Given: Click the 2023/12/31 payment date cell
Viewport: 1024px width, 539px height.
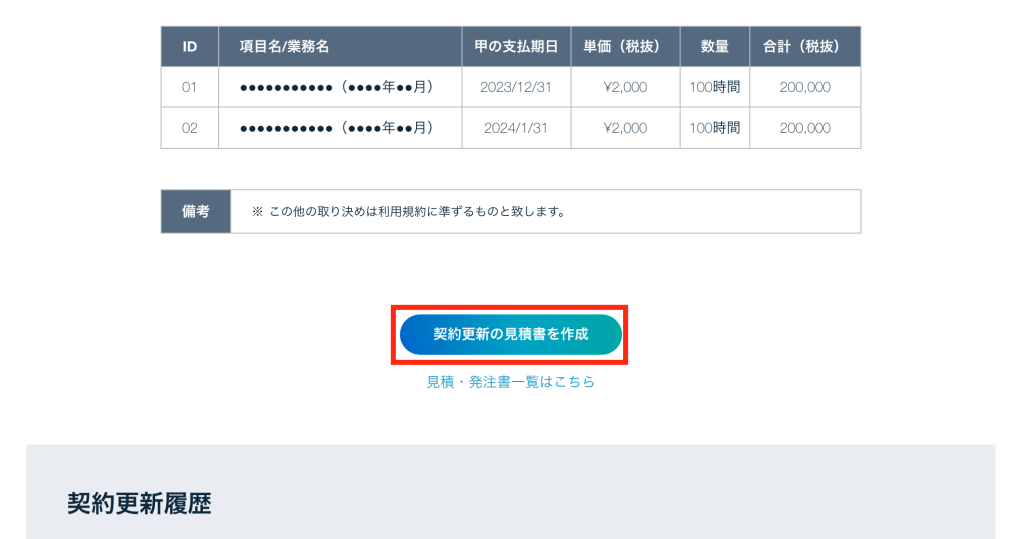Looking at the screenshot, I should tap(516, 87).
